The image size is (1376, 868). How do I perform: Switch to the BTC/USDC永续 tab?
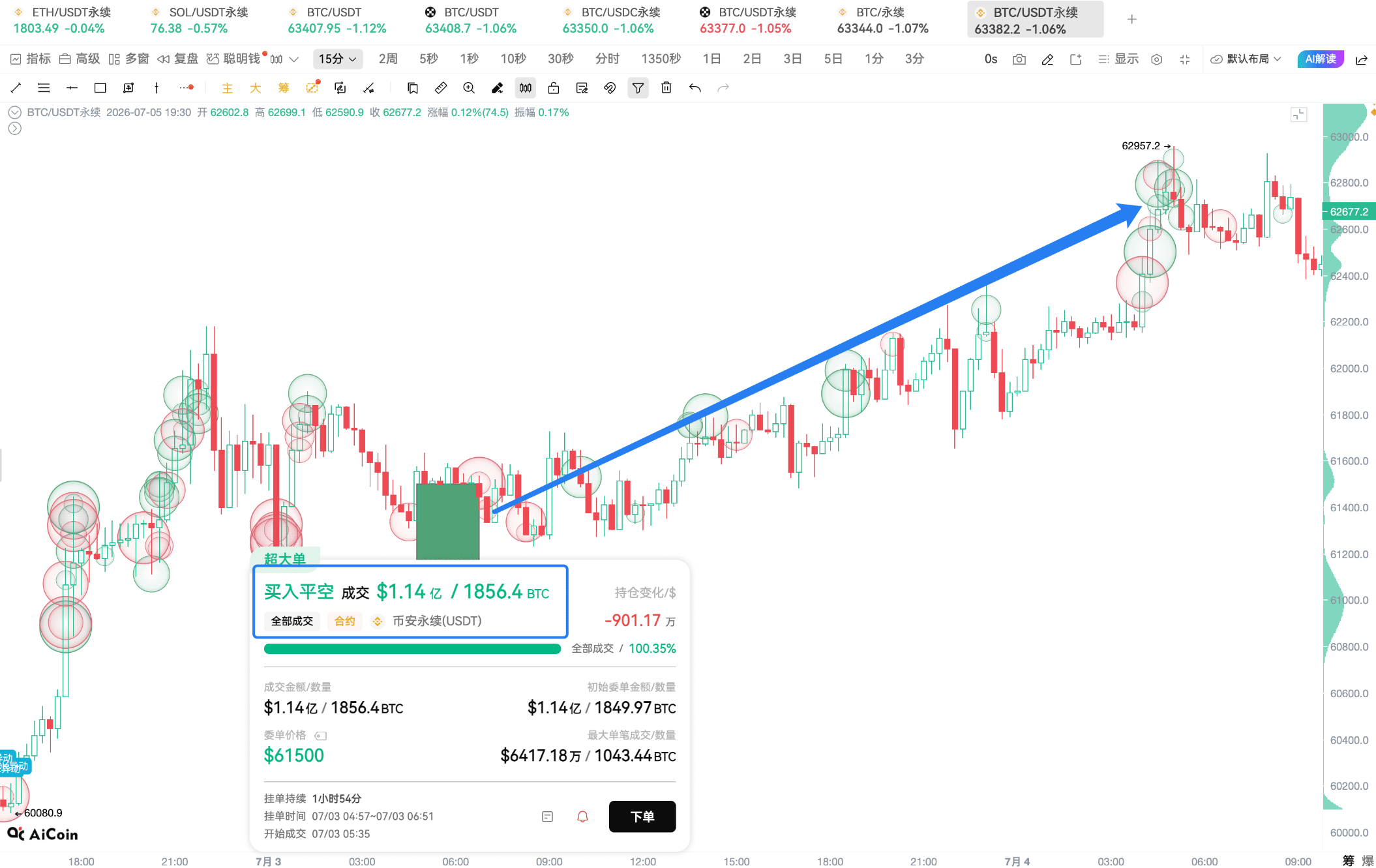point(611,20)
